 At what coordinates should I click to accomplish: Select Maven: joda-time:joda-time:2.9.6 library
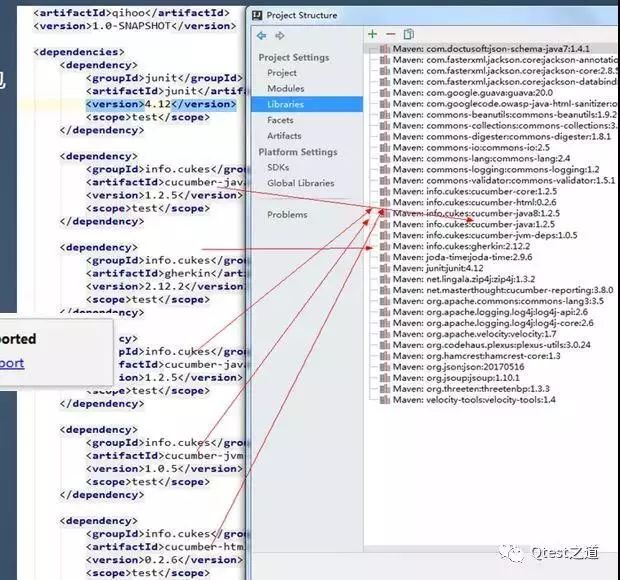point(463,257)
